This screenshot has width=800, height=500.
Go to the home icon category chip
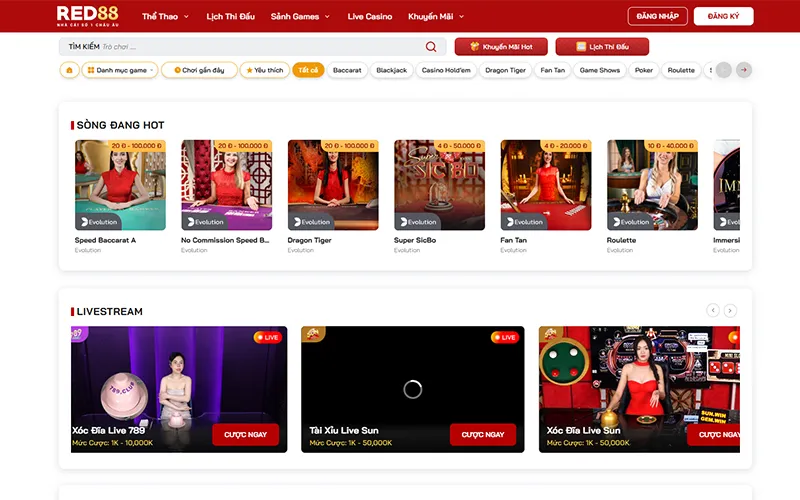tap(69, 70)
